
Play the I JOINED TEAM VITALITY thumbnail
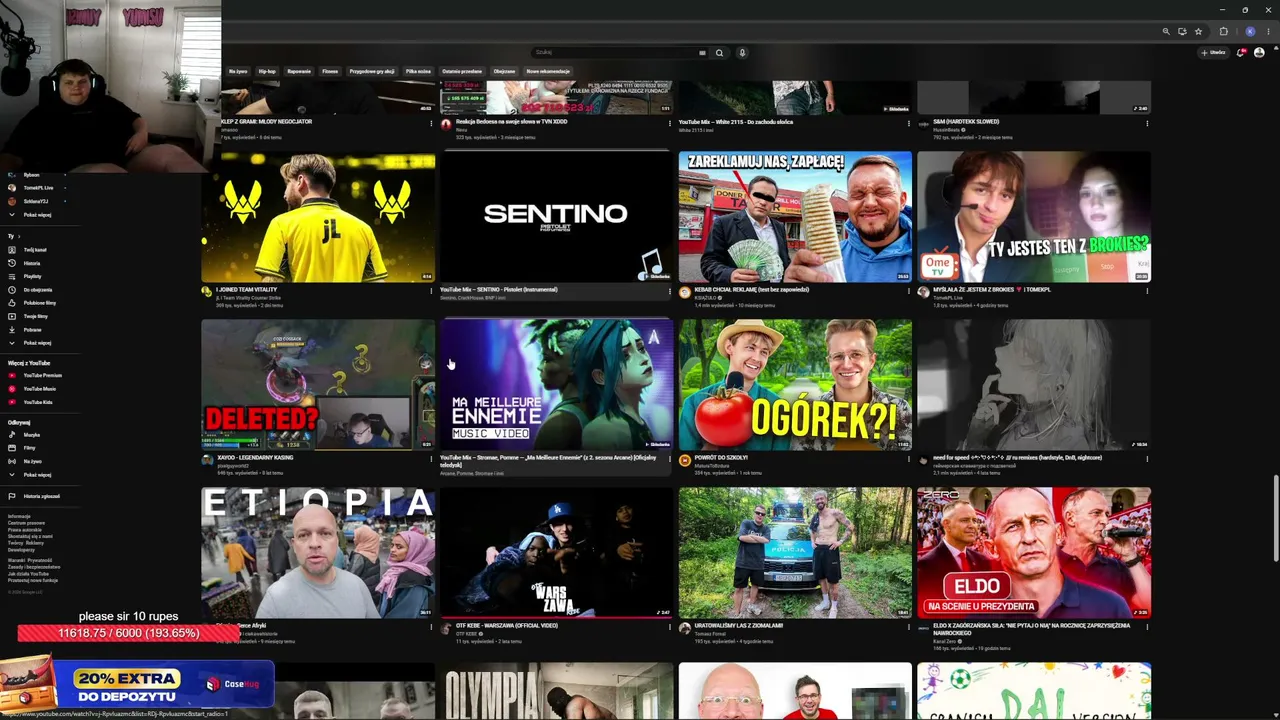coord(318,216)
